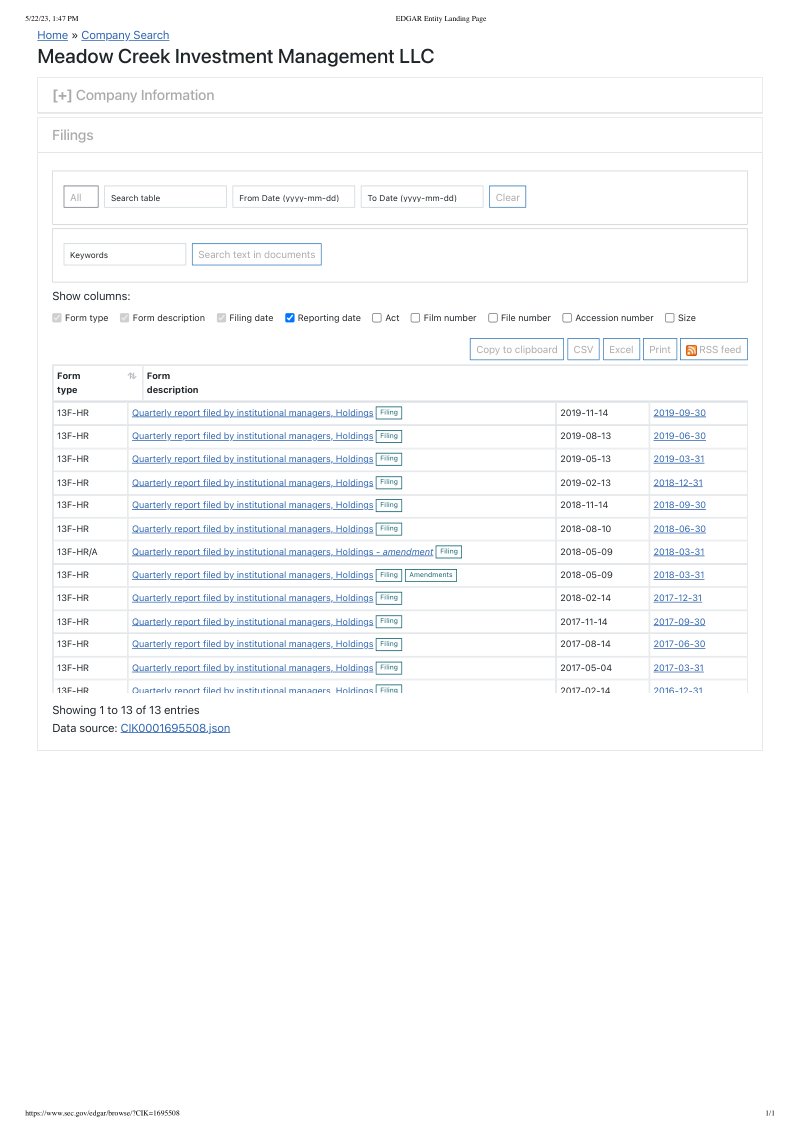Click the Keywords input field
This screenshot has width=800, height=1132.
(x=125, y=254)
